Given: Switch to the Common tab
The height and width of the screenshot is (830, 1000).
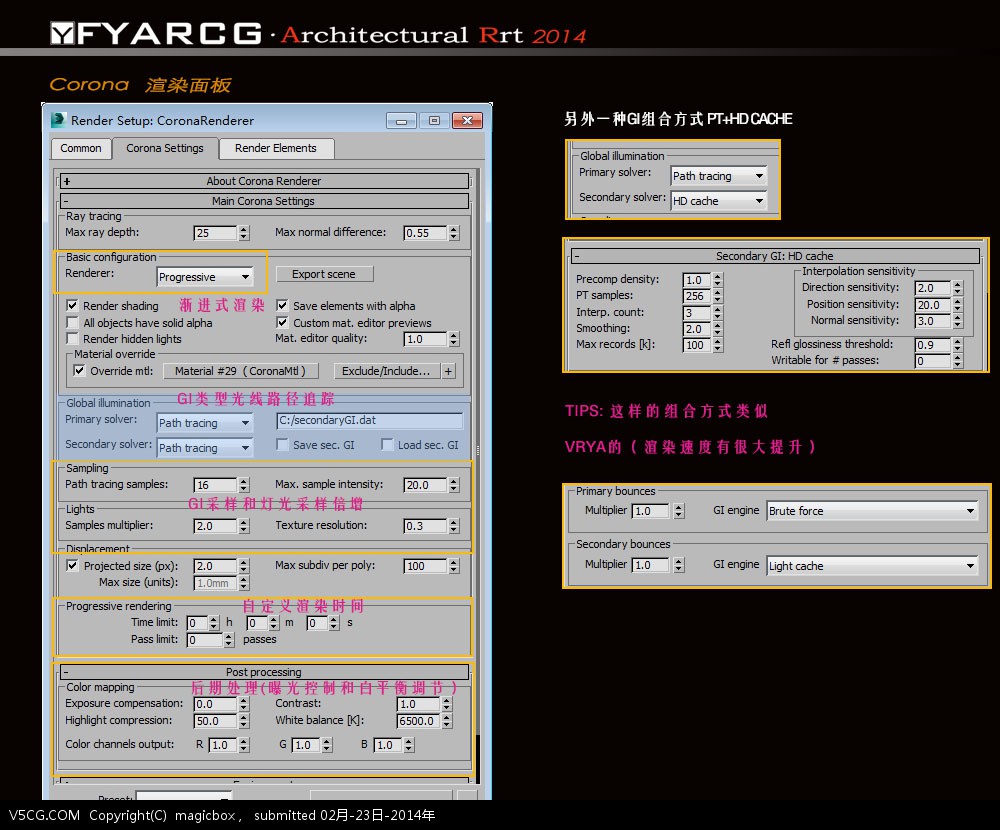Looking at the screenshot, I should [81, 148].
